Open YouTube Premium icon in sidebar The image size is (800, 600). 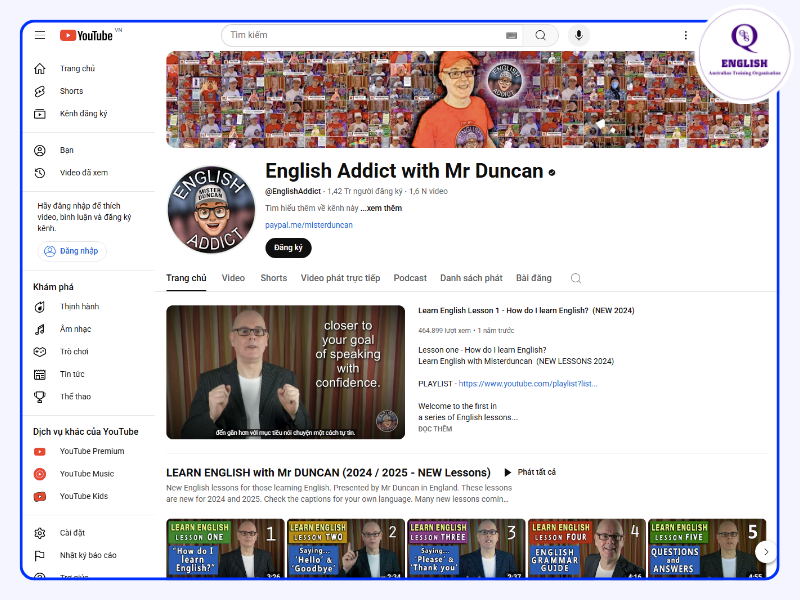[40, 452]
